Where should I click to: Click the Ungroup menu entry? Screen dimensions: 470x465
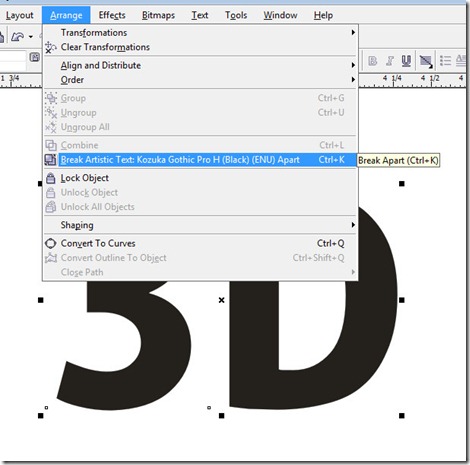pos(200,113)
